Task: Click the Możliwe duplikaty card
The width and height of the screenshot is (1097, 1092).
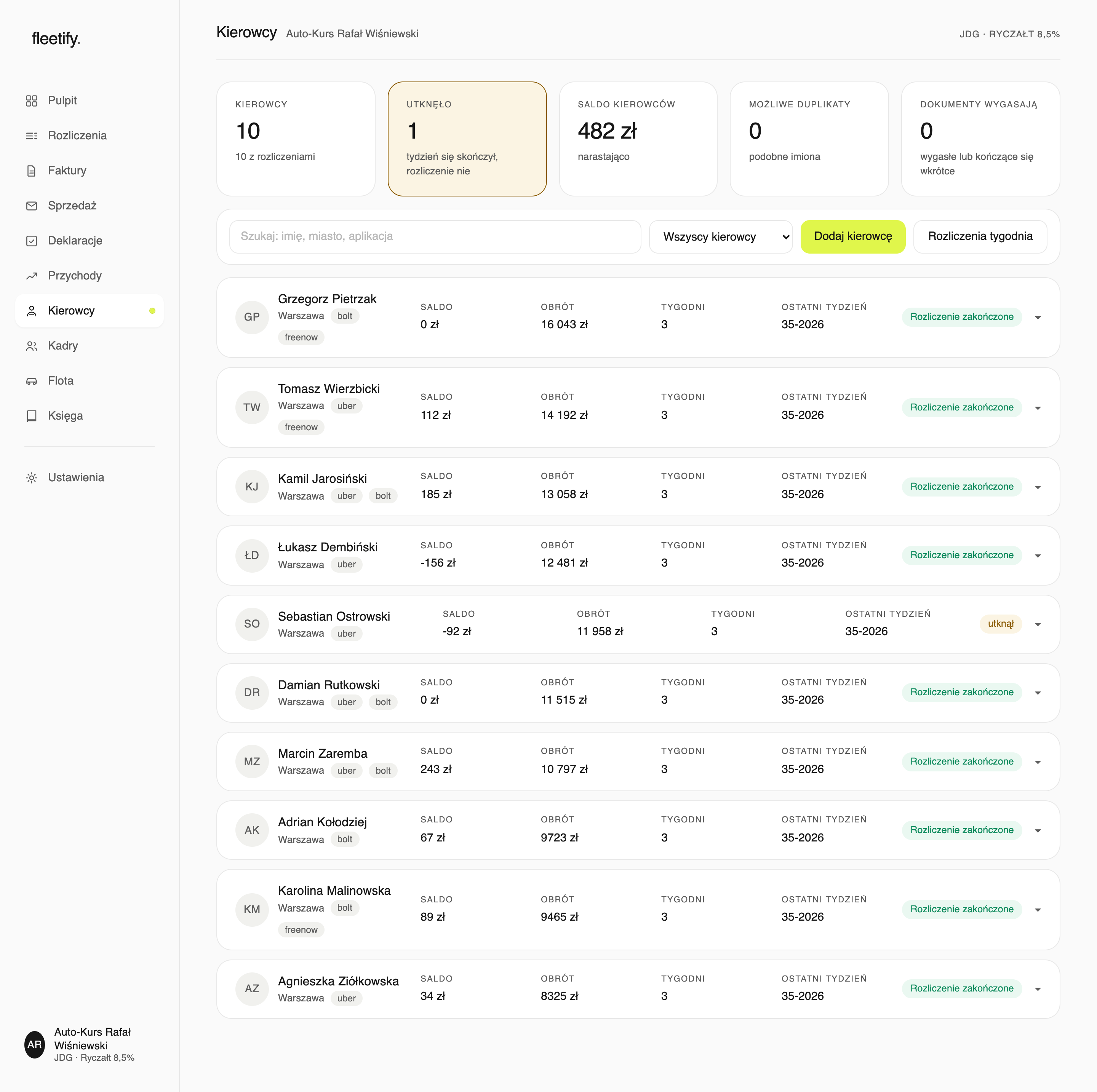Action: pyautogui.click(x=809, y=139)
